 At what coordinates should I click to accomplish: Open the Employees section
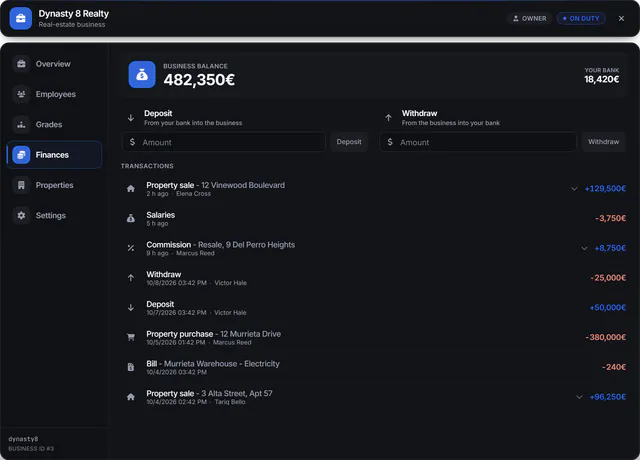pos(54,94)
